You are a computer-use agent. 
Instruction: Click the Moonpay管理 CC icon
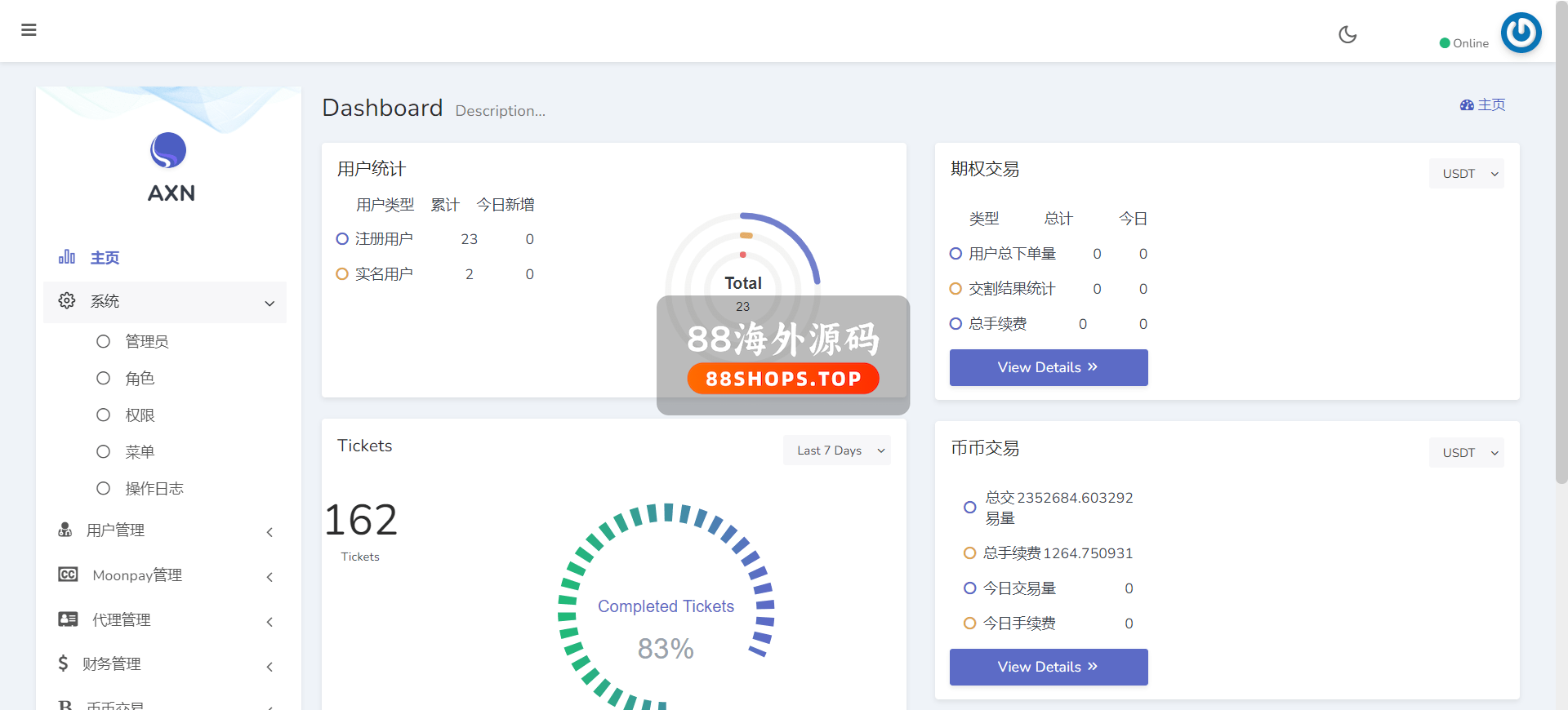pyautogui.click(x=68, y=575)
